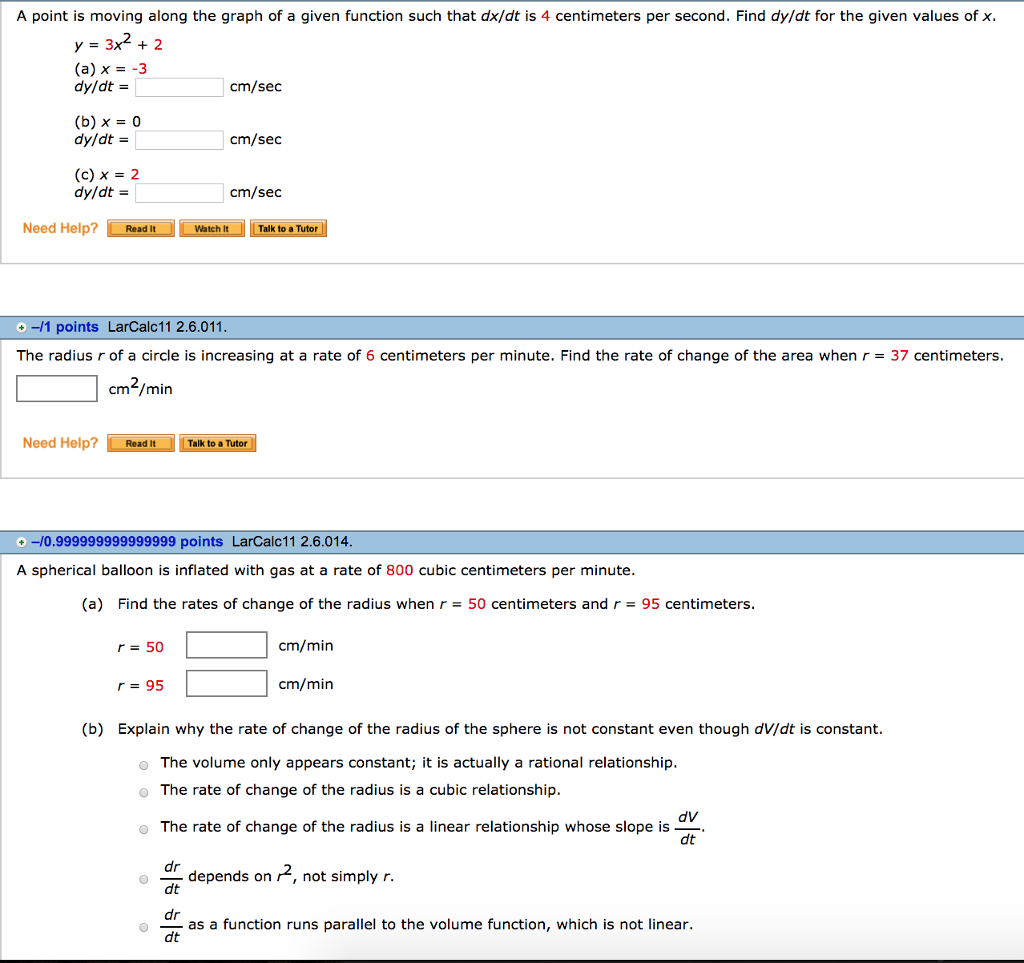Click the cm²/min answer box for the circle problem
This screenshot has width=1024, height=963.
[56, 388]
